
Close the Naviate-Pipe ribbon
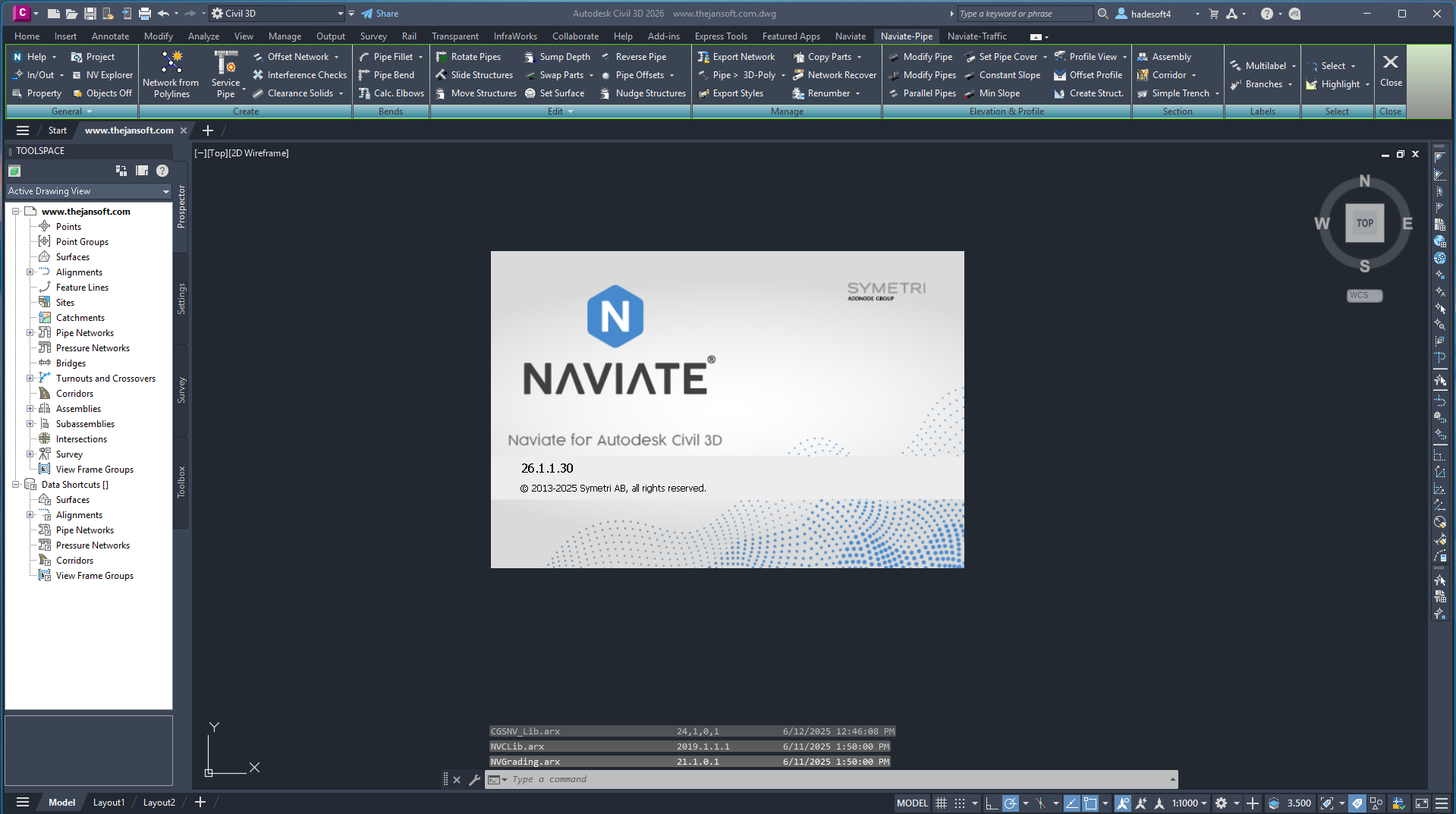tap(1391, 71)
